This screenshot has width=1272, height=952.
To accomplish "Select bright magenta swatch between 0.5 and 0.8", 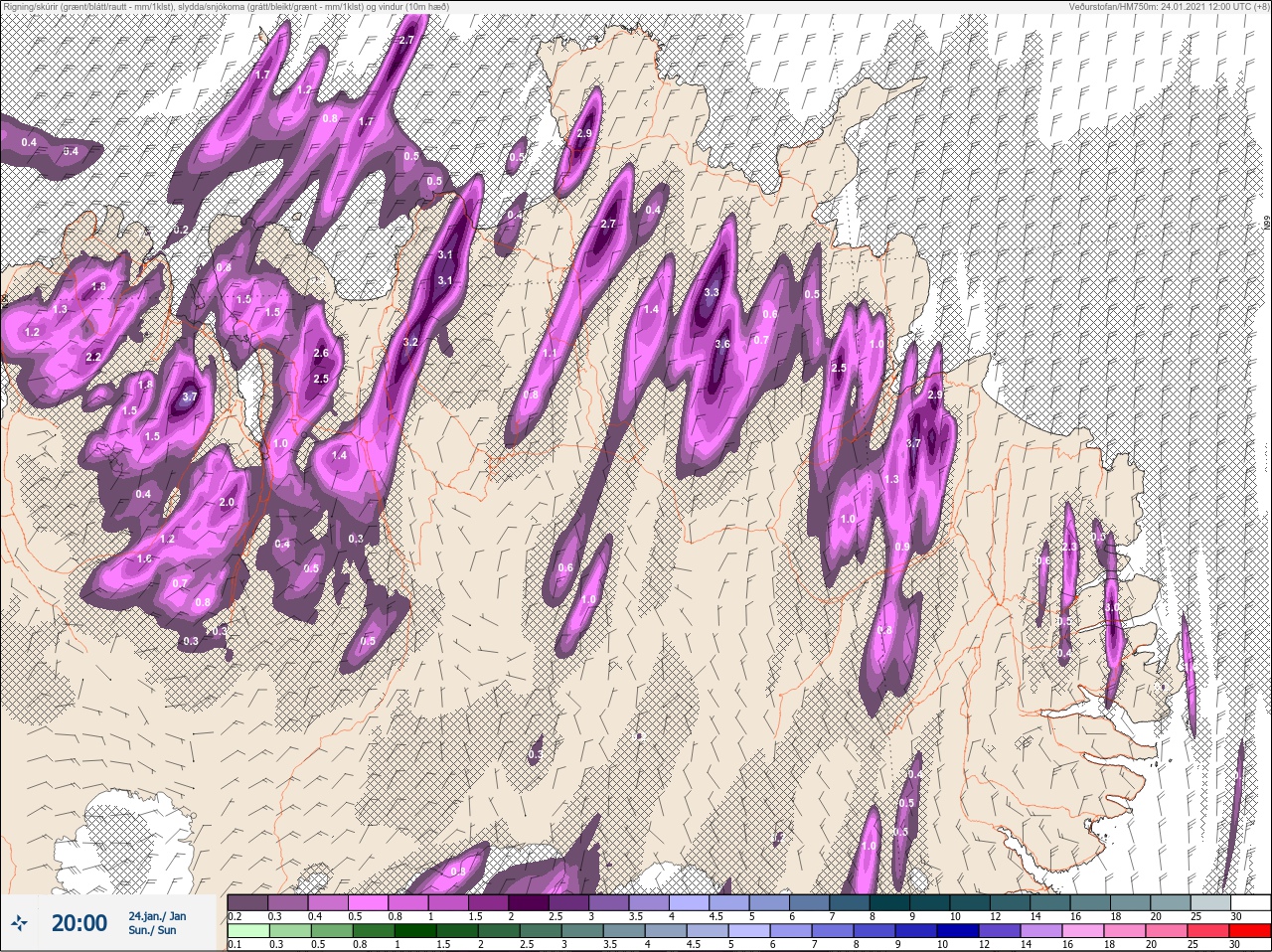I will pyautogui.click(x=370, y=903).
